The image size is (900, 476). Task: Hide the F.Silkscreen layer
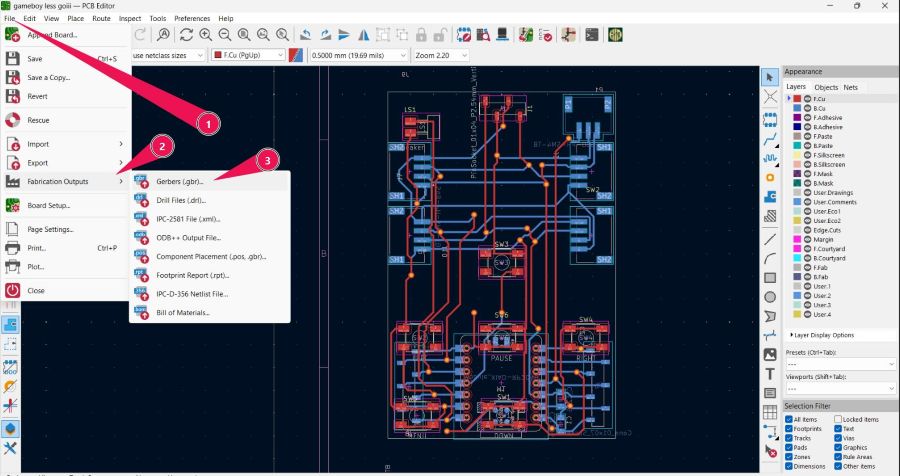[x=807, y=155]
